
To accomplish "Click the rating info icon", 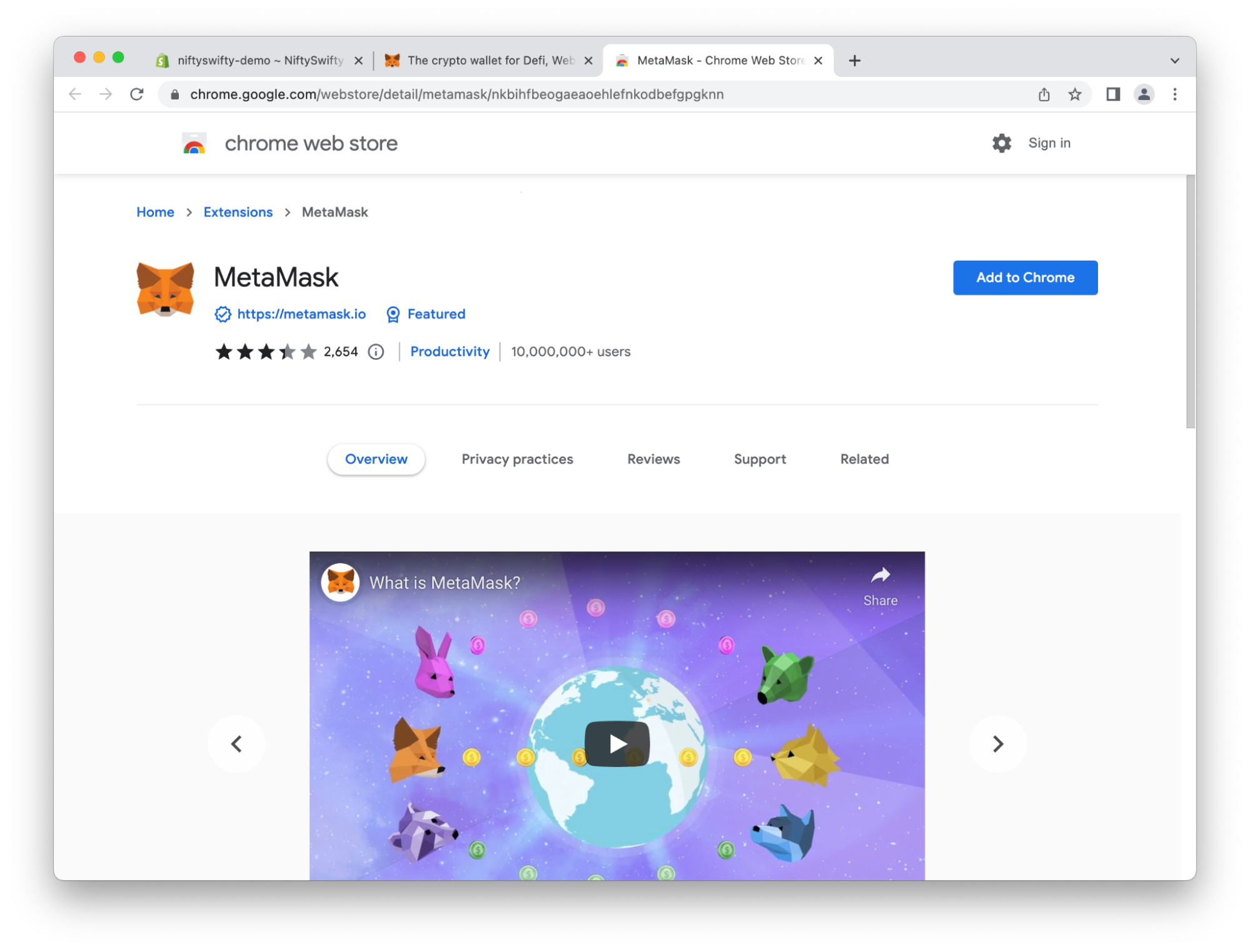I will click(376, 352).
